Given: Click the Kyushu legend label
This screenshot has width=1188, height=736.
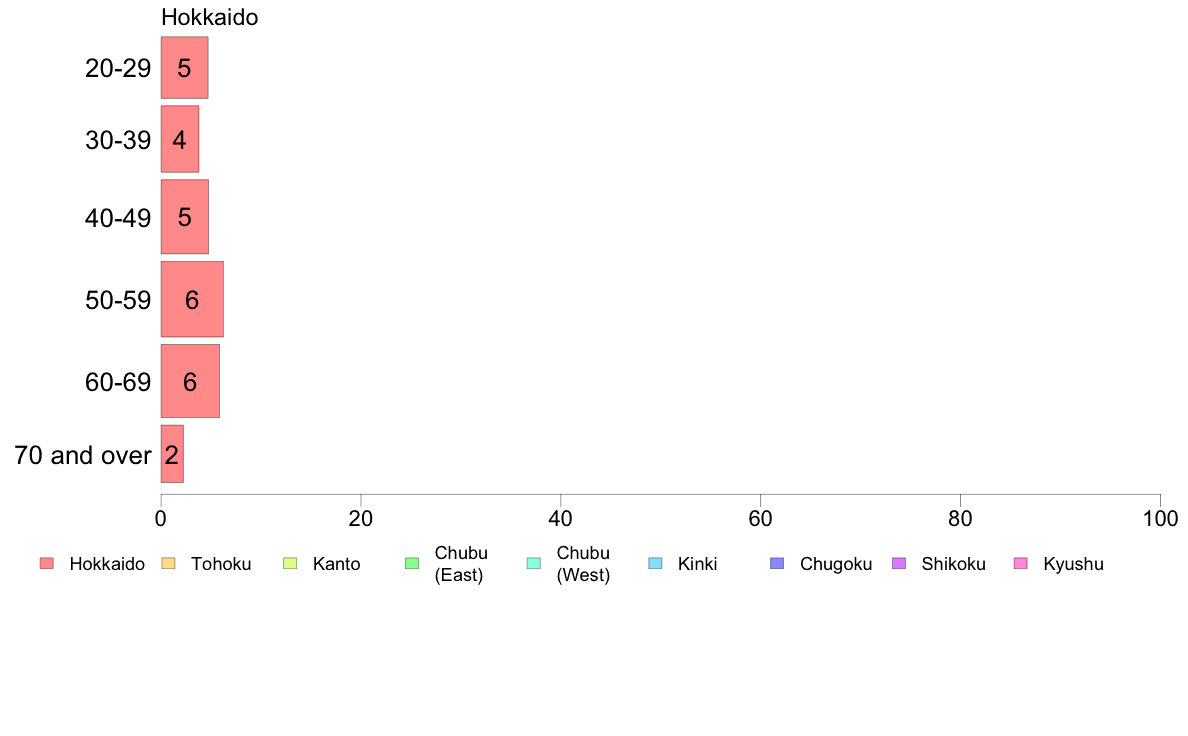Looking at the screenshot, I should (x=1073, y=564).
